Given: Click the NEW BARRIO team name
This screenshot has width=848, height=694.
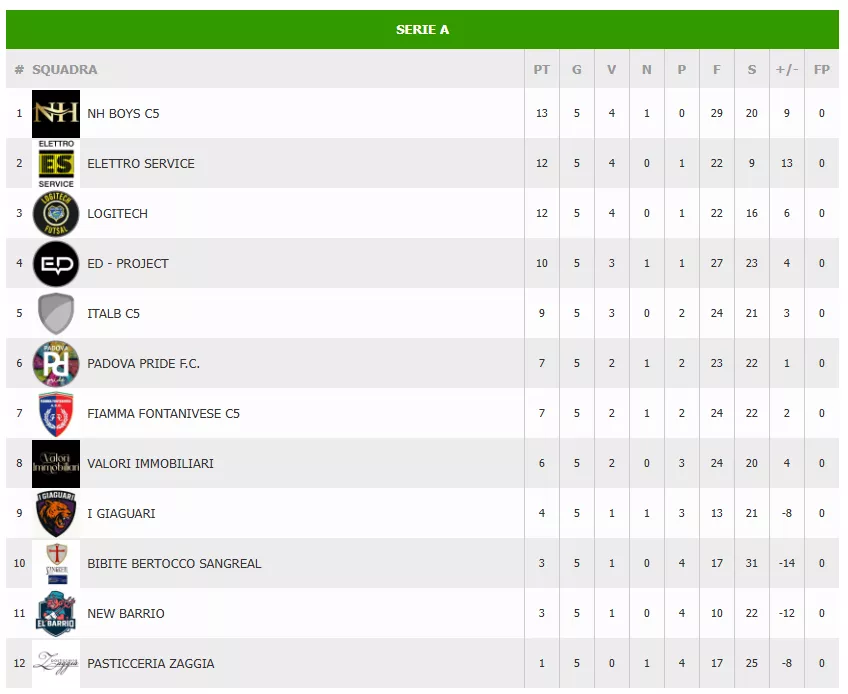Looking at the screenshot, I should [126, 613].
